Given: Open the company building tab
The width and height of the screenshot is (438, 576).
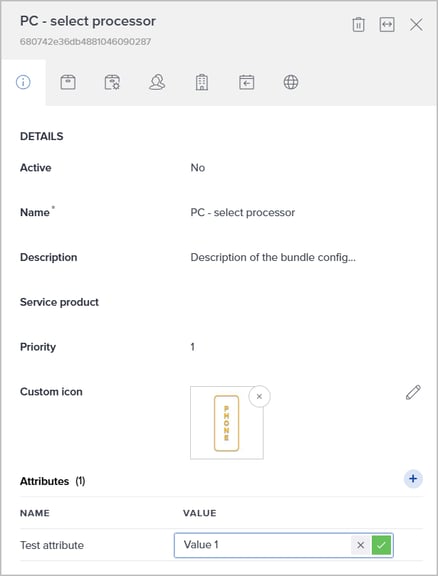Looking at the screenshot, I should (202, 82).
